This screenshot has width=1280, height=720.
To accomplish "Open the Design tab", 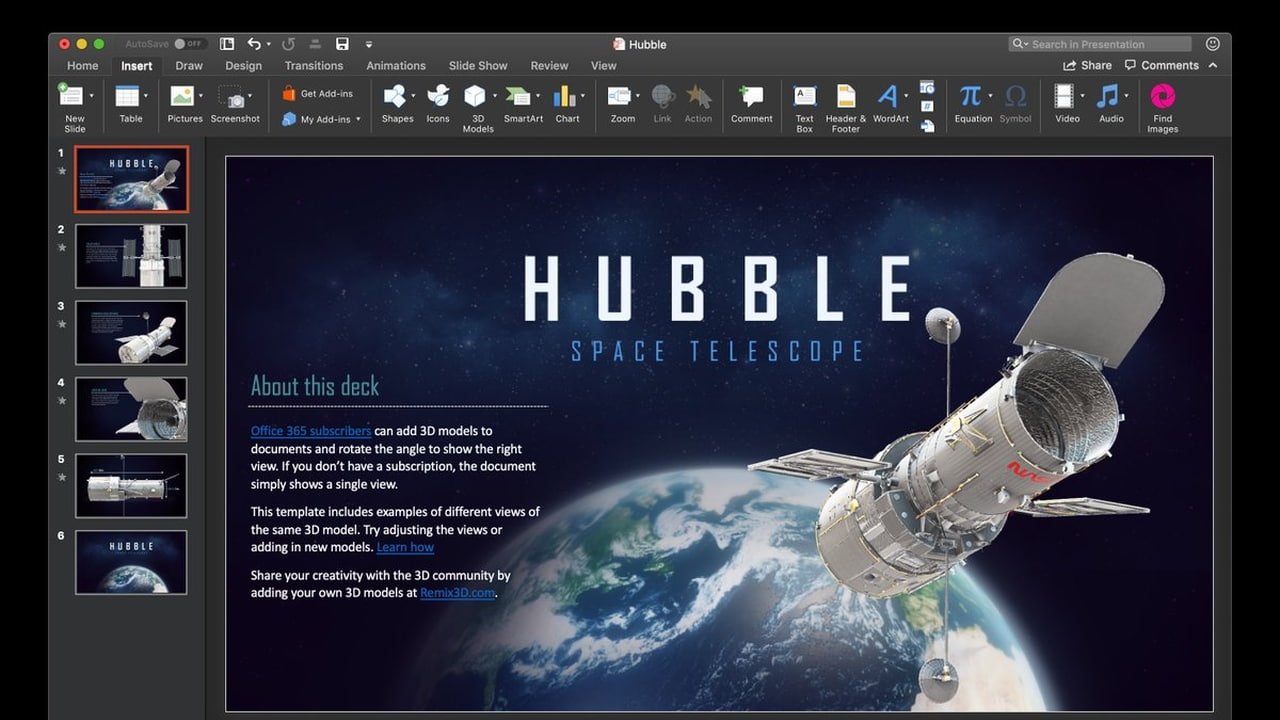I will 243,66.
